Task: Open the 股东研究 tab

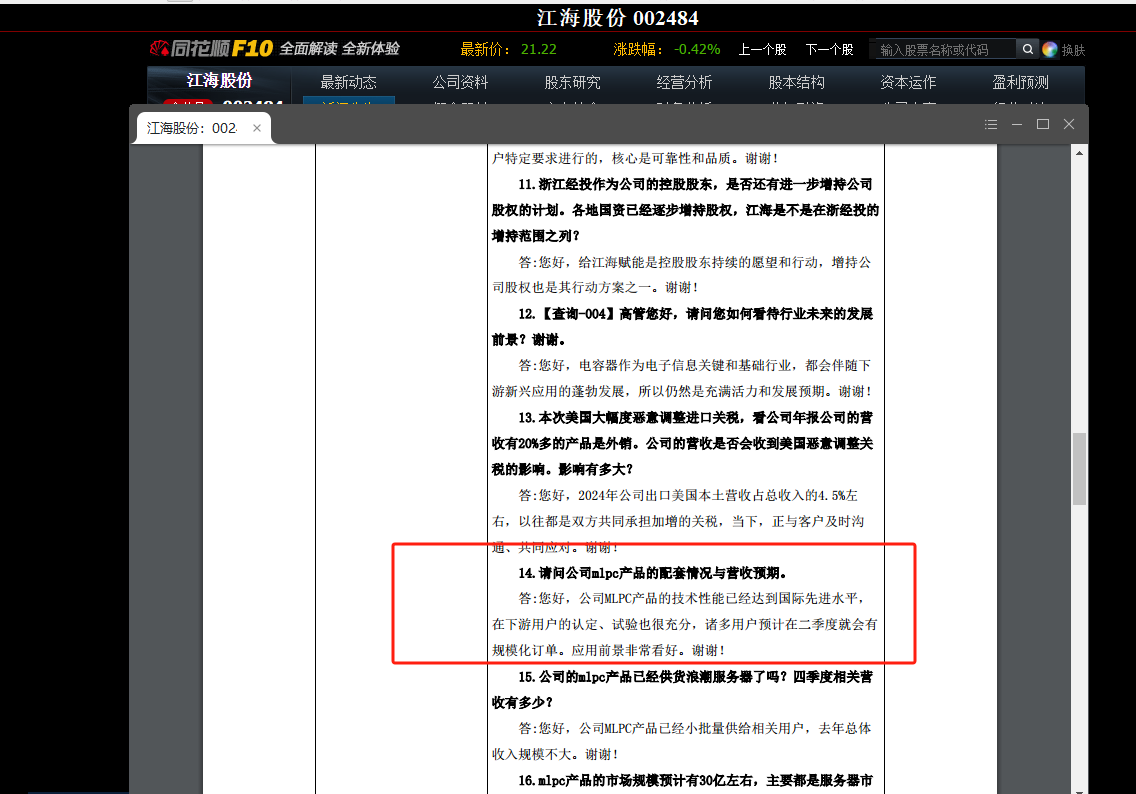Action: click(572, 83)
